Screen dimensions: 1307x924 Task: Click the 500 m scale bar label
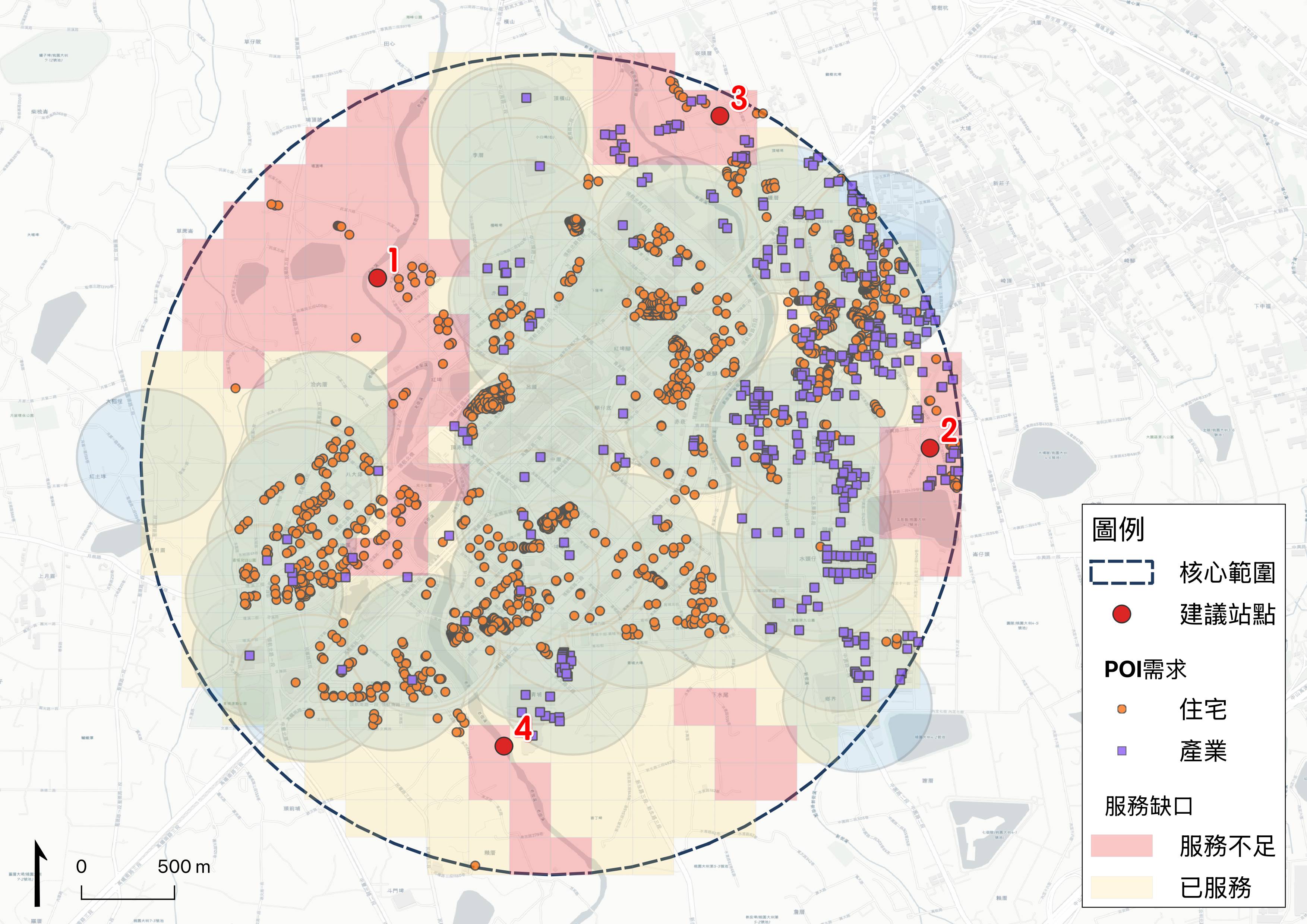(184, 867)
